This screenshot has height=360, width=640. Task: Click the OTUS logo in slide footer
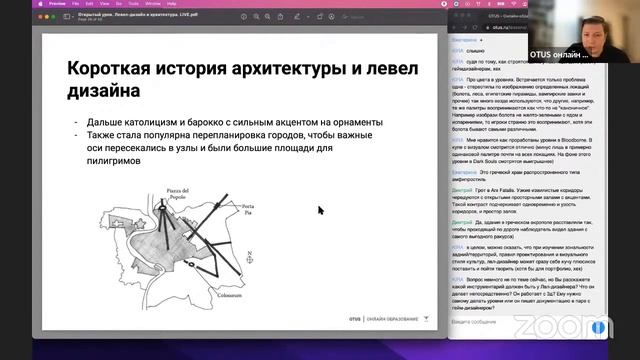pos(355,319)
